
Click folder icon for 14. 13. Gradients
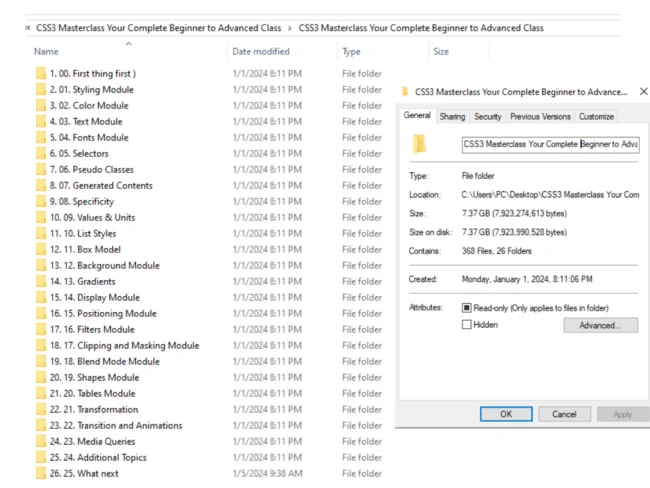point(40,282)
